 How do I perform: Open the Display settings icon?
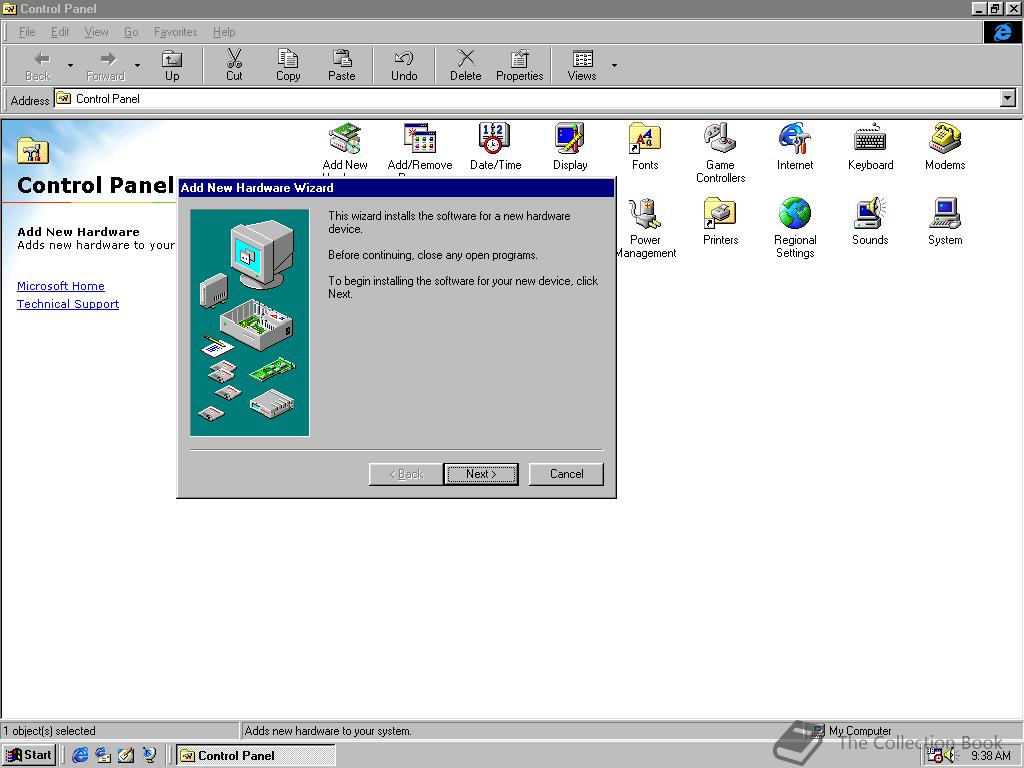point(570,138)
